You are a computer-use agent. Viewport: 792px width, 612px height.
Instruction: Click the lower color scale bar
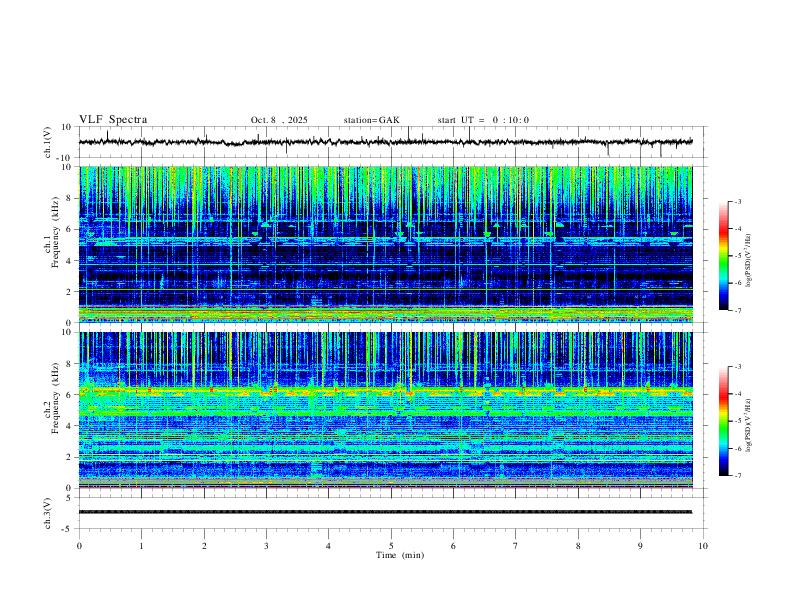click(x=723, y=421)
